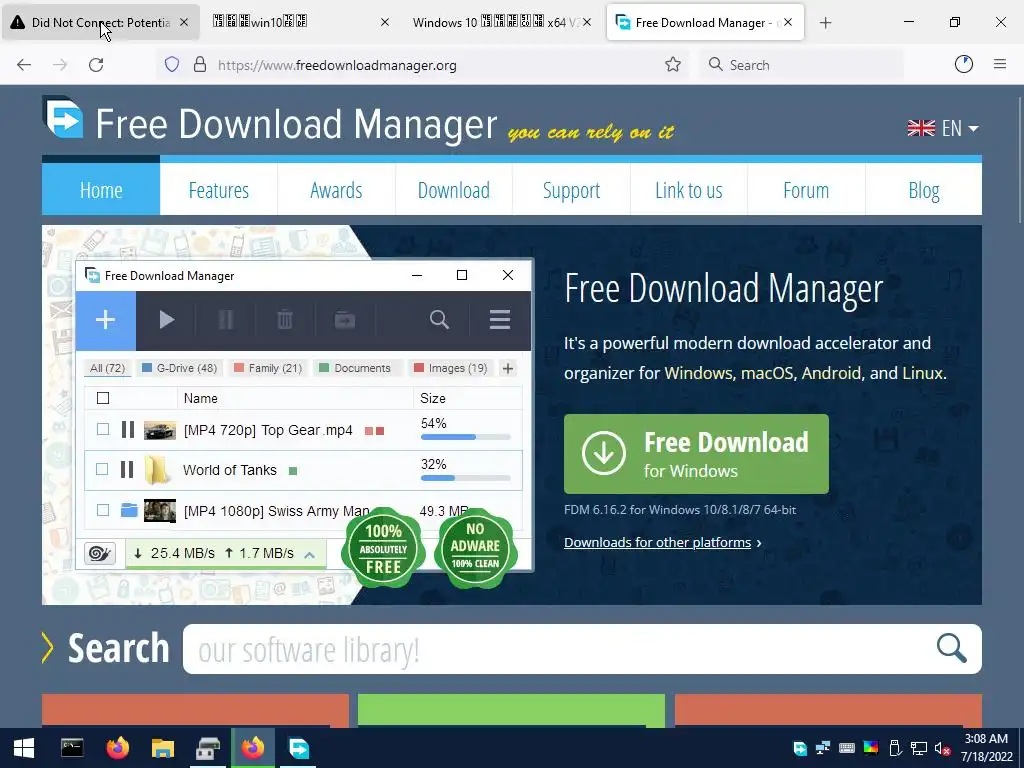Click the magnifier icon in software library search

click(x=952, y=648)
